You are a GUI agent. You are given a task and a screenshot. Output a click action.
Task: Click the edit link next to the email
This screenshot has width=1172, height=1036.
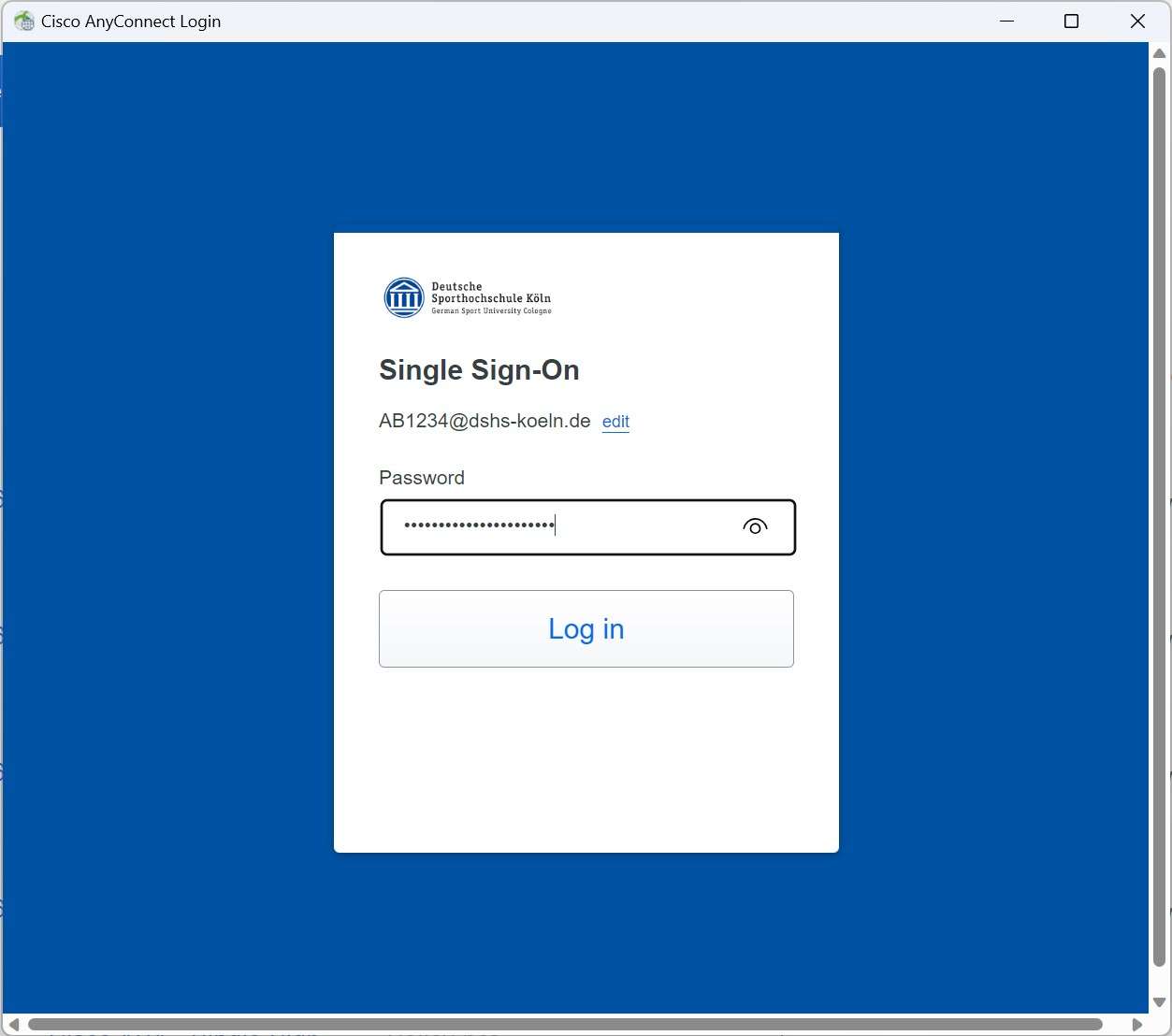615,422
